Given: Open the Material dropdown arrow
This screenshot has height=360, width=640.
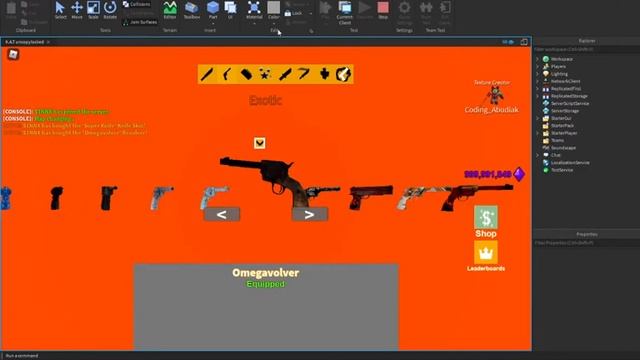Looking at the screenshot, I should (x=254, y=24).
